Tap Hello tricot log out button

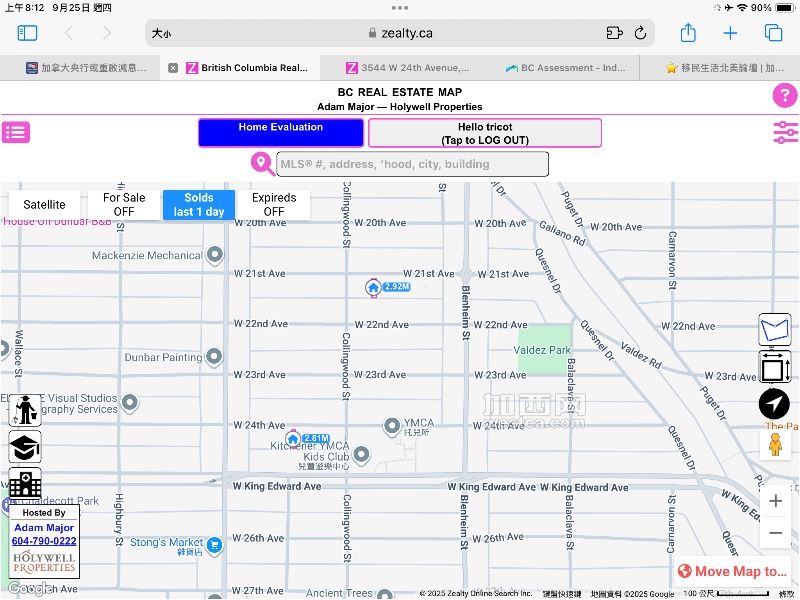pos(485,133)
